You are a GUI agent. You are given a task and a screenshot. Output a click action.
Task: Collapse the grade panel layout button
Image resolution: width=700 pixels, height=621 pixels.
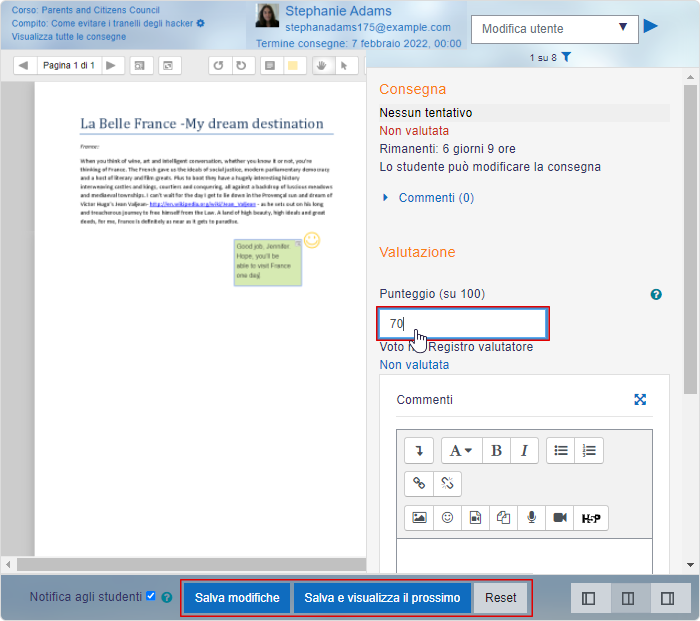[x=667, y=598]
